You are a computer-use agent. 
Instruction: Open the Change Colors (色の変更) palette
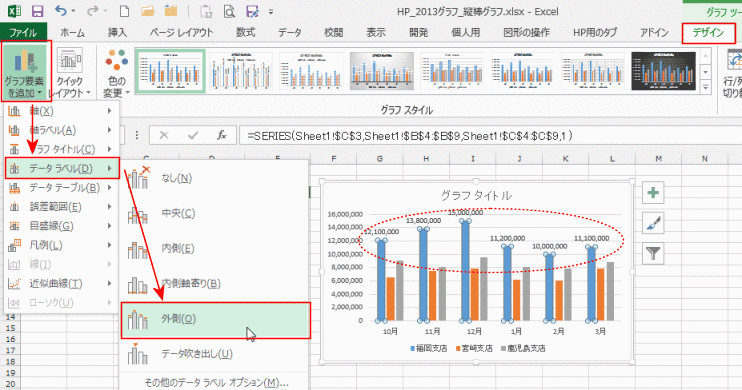116,72
